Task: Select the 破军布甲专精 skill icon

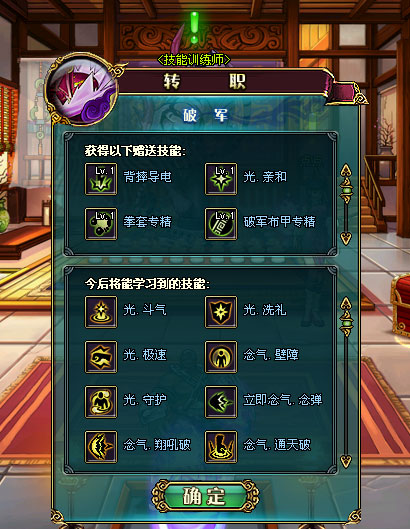Action: pyautogui.click(x=221, y=224)
